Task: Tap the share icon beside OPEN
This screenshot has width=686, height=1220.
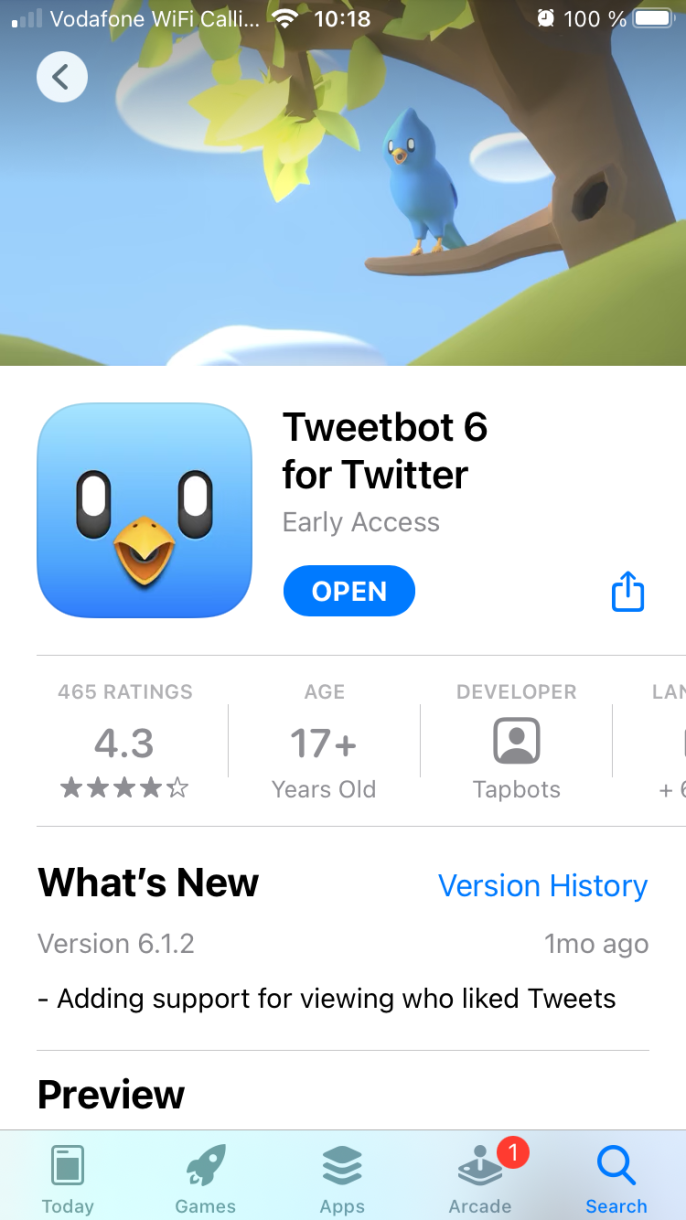Action: 627,591
